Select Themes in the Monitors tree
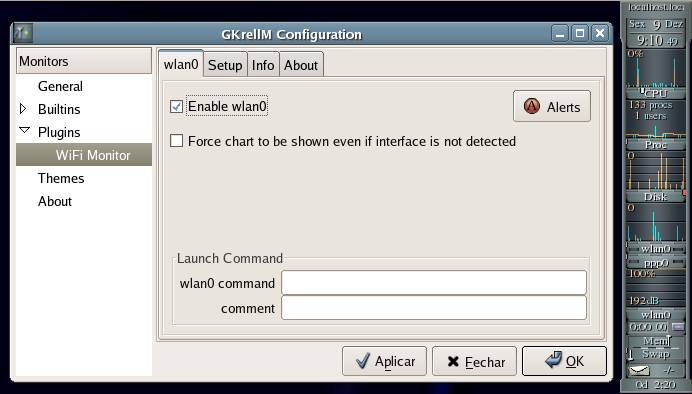This screenshot has height=394, width=692. pos(61,178)
